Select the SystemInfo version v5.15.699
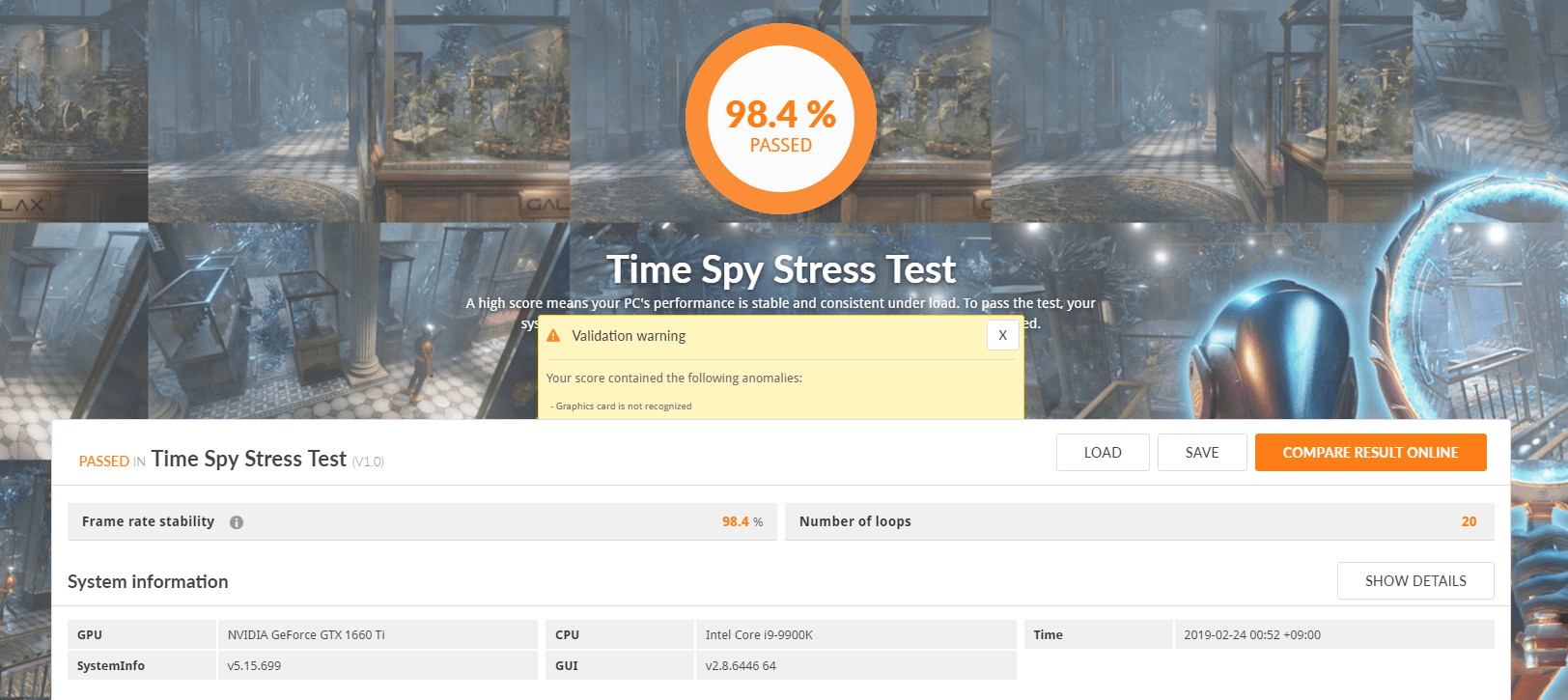 tap(254, 665)
